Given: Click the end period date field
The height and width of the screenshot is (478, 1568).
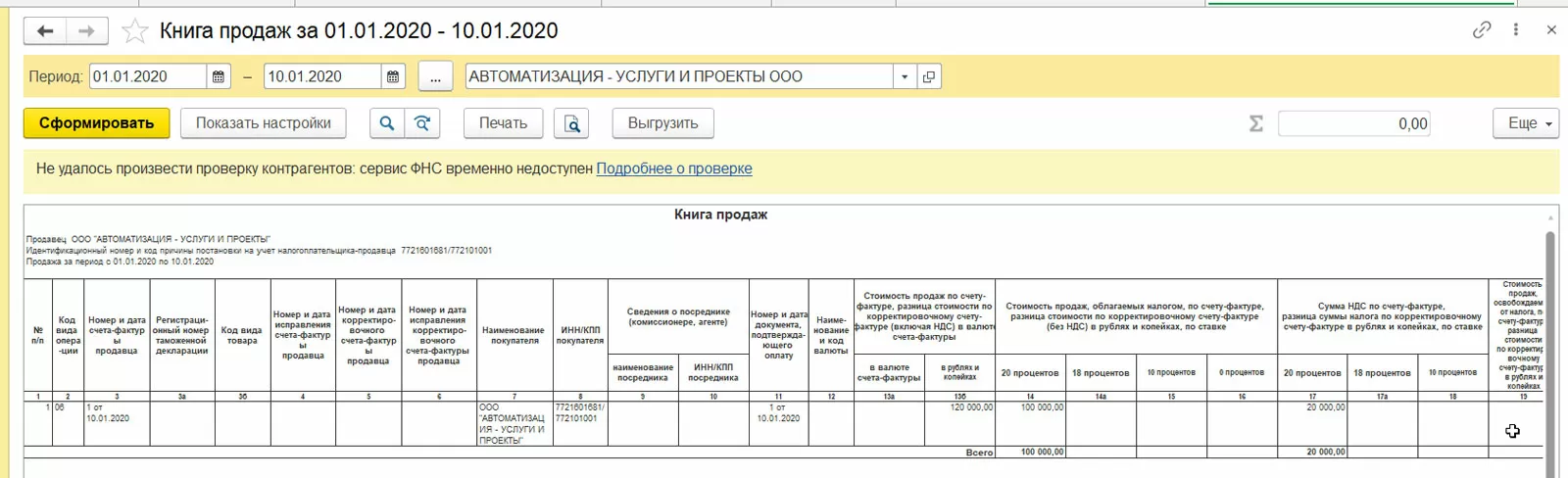Looking at the screenshot, I should 322,76.
